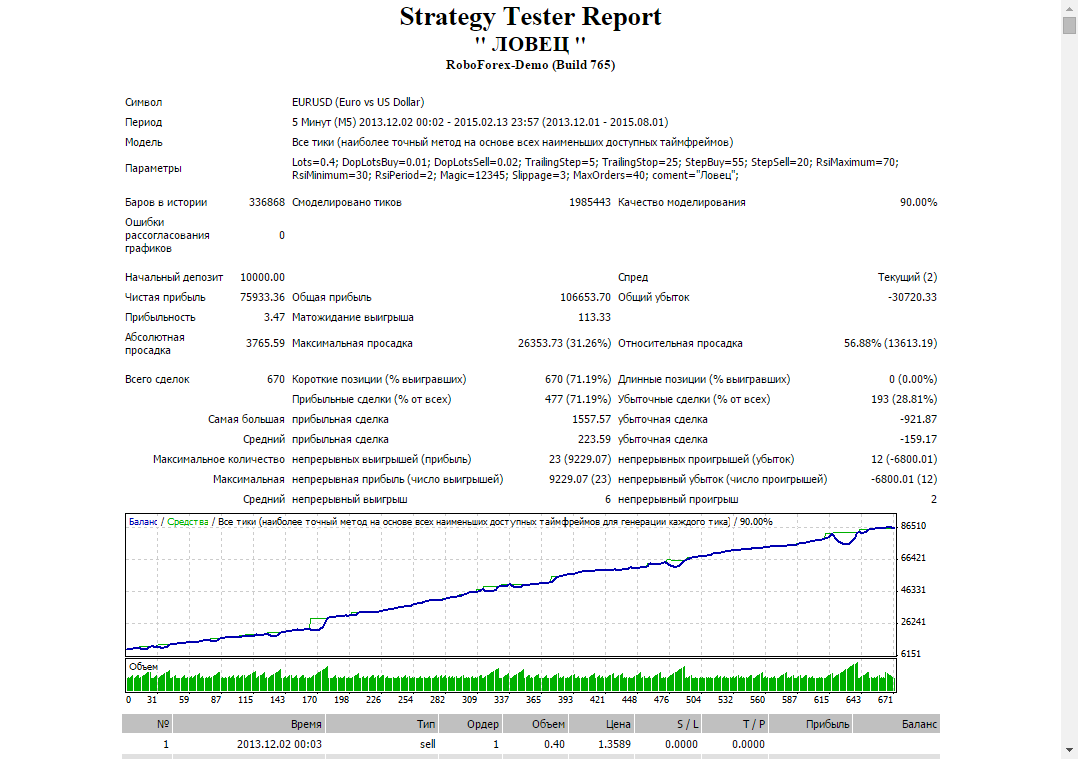Click long positions value 0 (0.00%)
The height and width of the screenshot is (759, 1078).
913,379
